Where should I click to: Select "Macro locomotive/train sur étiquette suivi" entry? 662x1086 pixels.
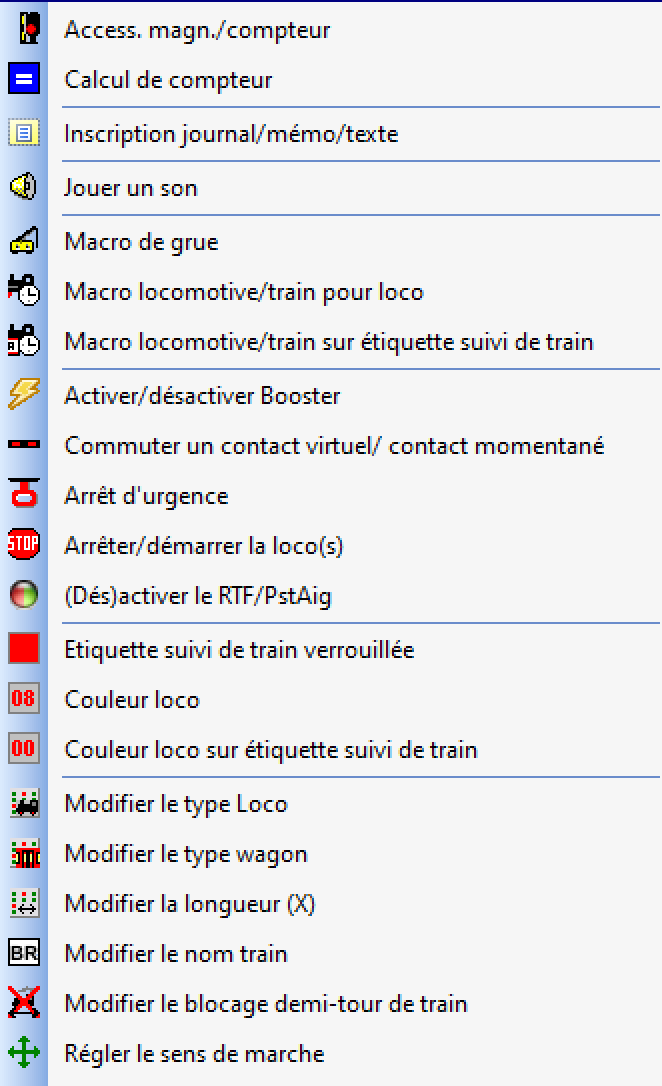coord(329,342)
